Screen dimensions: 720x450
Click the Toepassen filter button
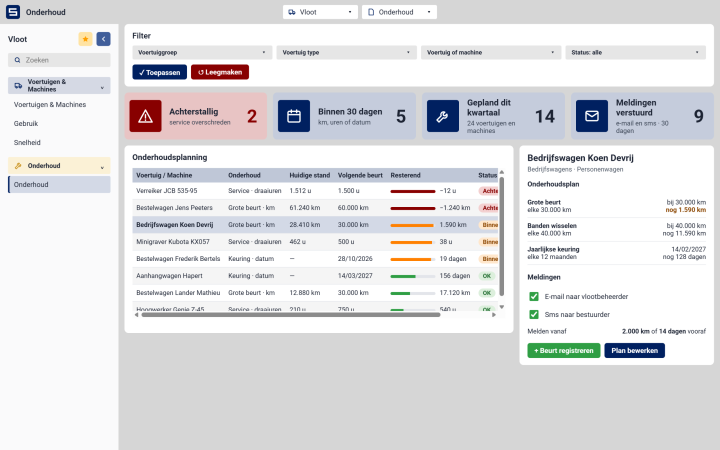159,72
